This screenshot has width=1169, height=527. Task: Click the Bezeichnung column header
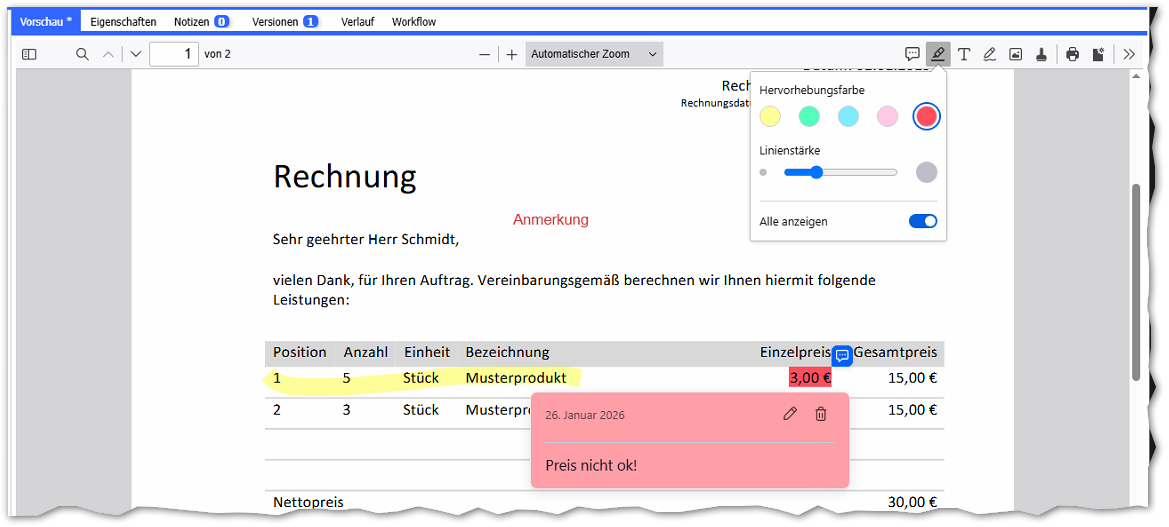point(507,353)
